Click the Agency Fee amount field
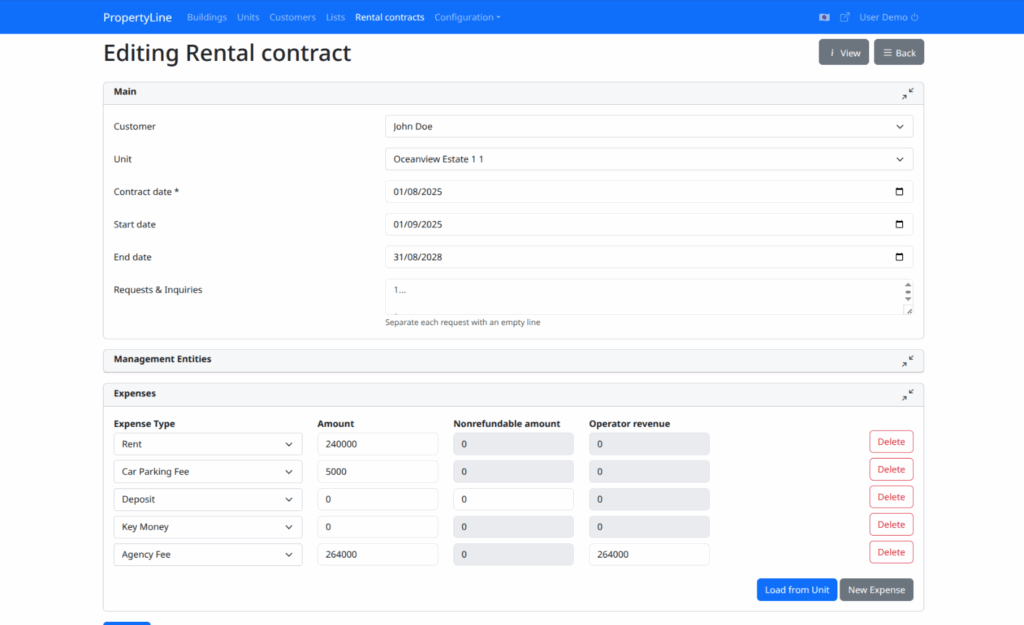This screenshot has width=1024, height=625. click(377, 555)
